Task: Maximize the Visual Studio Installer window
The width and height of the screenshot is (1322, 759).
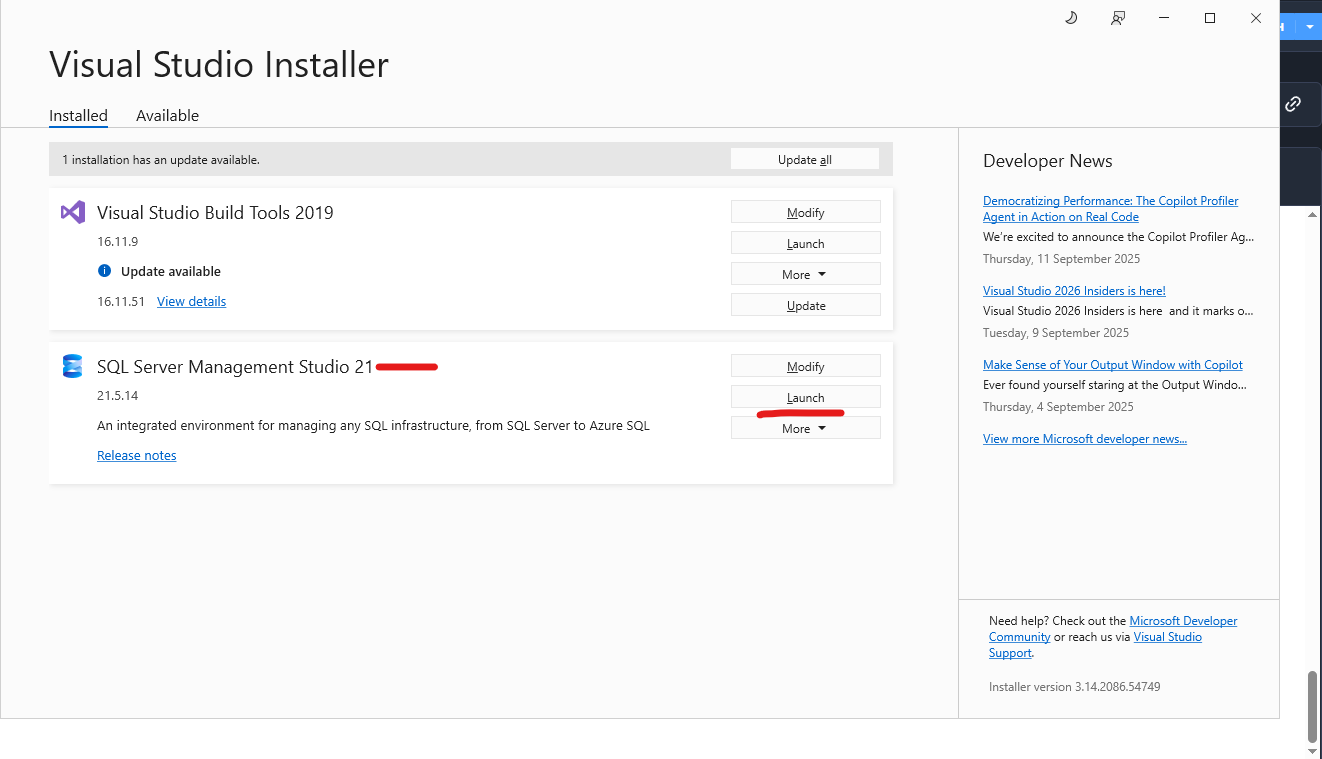Action: (1210, 18)
